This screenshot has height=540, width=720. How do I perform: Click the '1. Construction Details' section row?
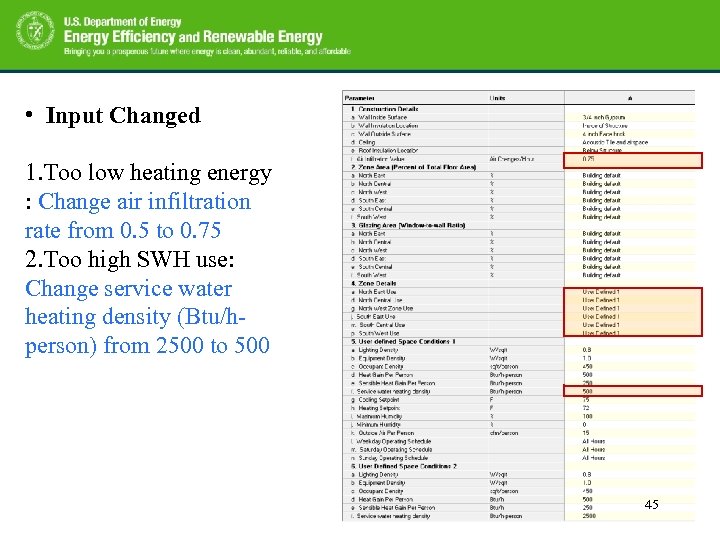[384, 109]
